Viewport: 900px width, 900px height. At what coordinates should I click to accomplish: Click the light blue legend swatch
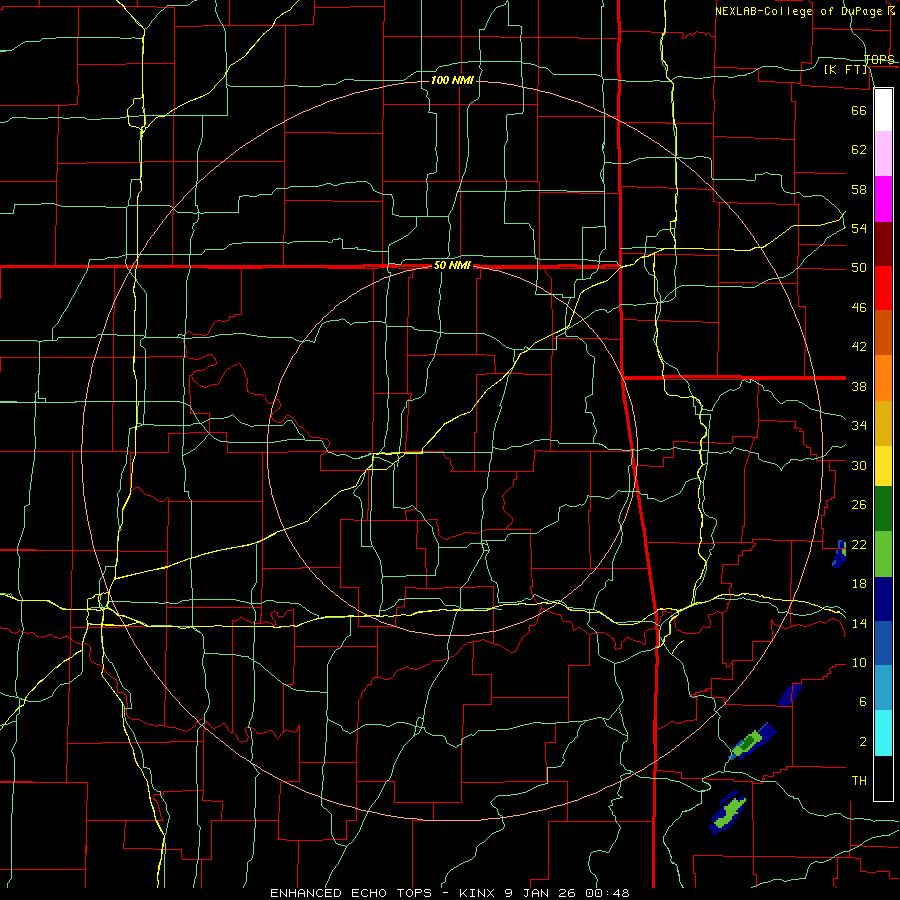coord(883,688)
